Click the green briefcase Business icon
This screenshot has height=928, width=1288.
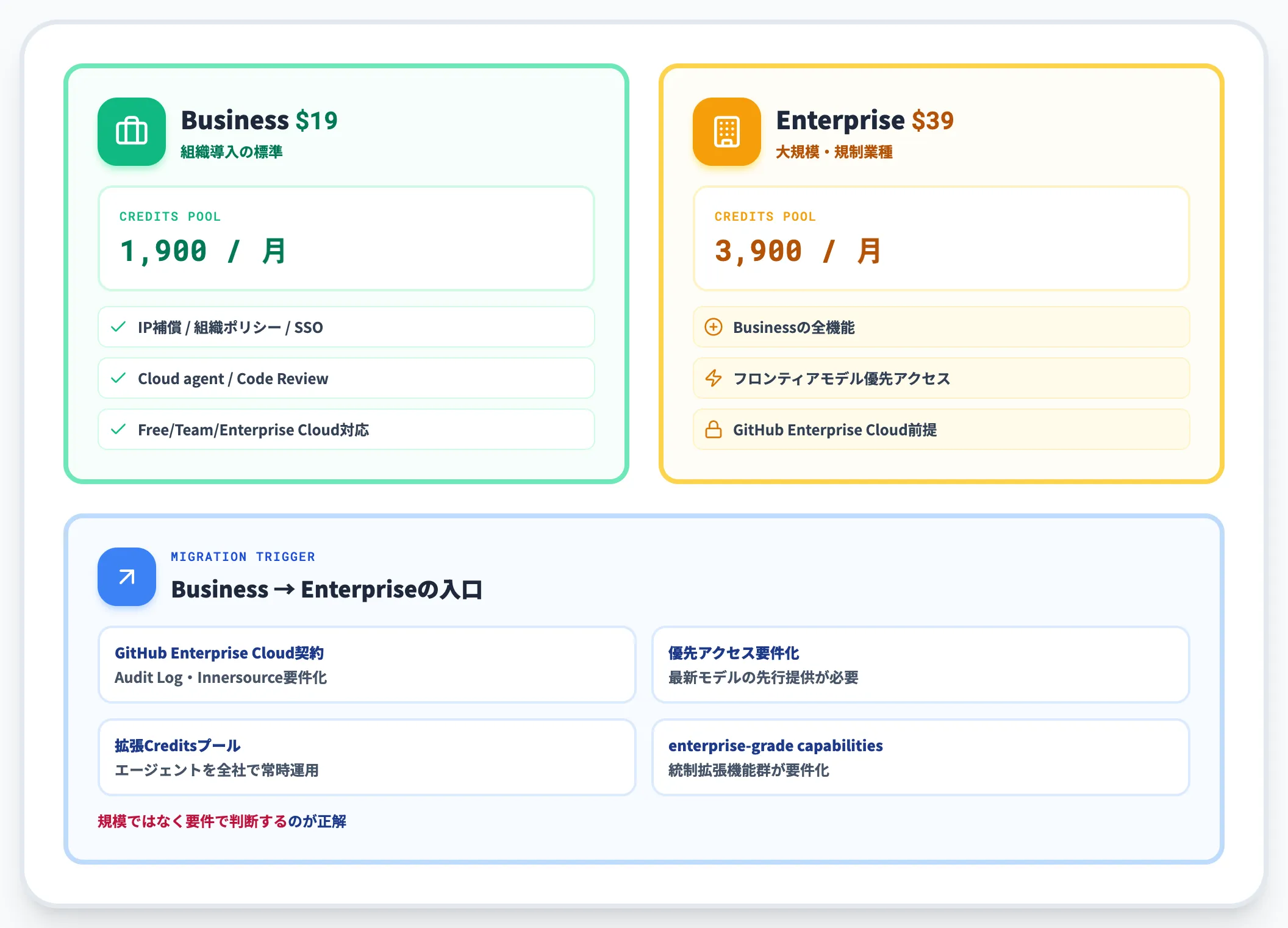tap(132, 132)
